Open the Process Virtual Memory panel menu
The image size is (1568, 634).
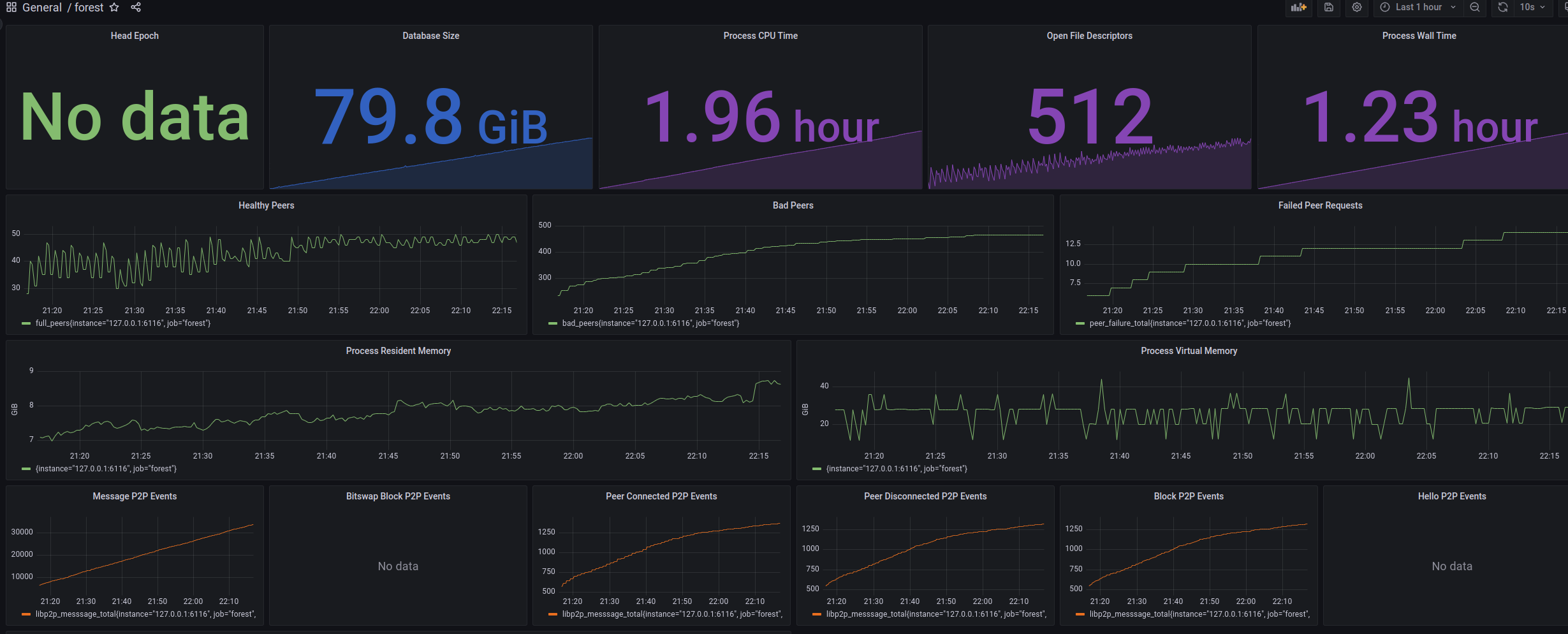1189,350
